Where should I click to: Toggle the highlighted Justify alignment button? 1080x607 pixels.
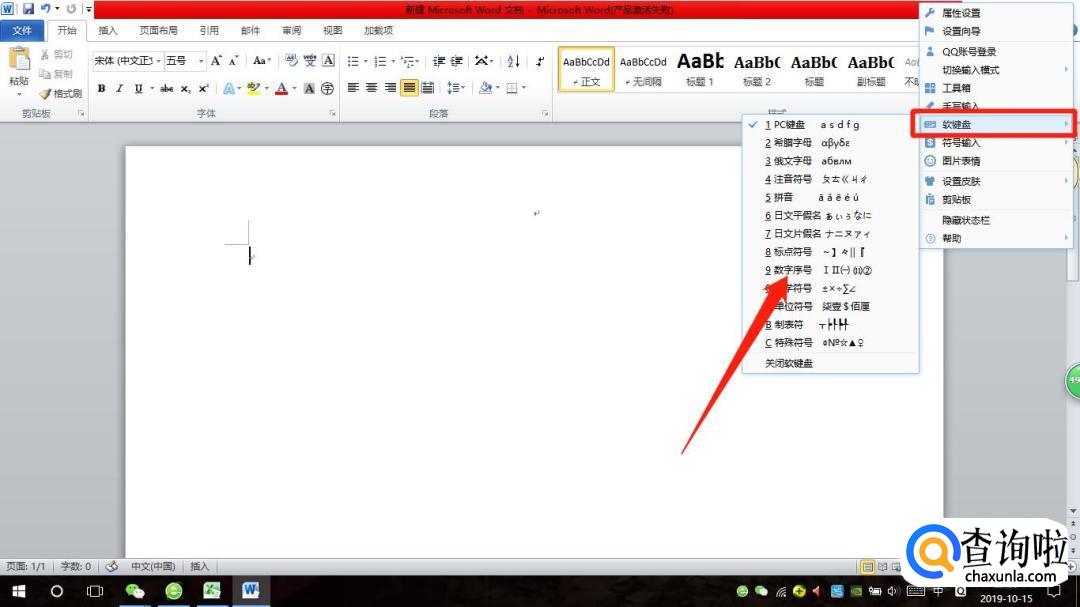point(409,88)
